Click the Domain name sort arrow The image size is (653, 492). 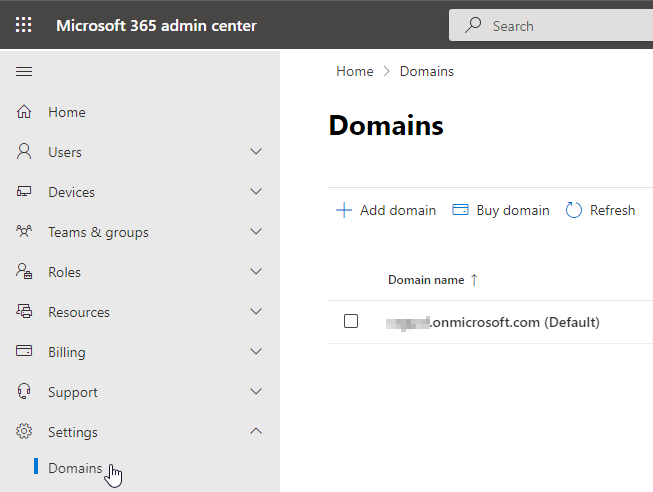tap(474, 280)
